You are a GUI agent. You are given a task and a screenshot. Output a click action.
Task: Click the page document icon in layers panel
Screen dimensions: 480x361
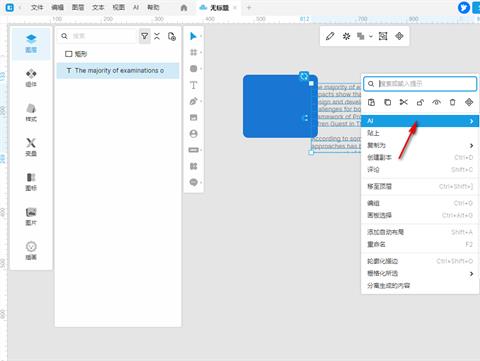(x=172, y=36)
